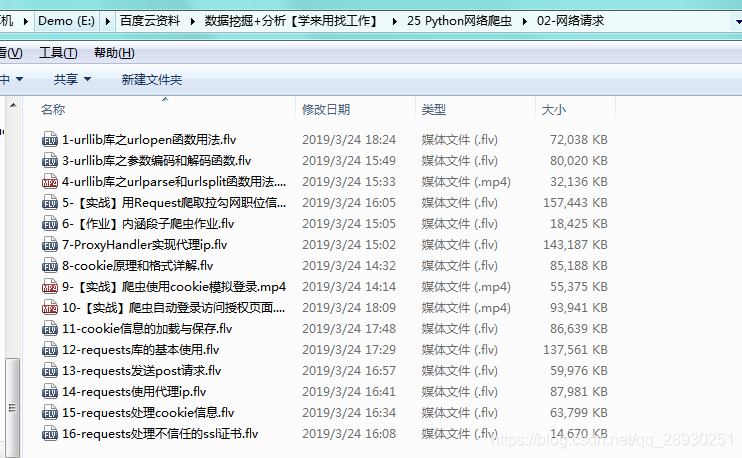742x458 pixels.
Task: Go to 数据挖掘+分析【学来用找工作】 breadcrumb folder
Action: pyautogui.click(x=292, y=21)
